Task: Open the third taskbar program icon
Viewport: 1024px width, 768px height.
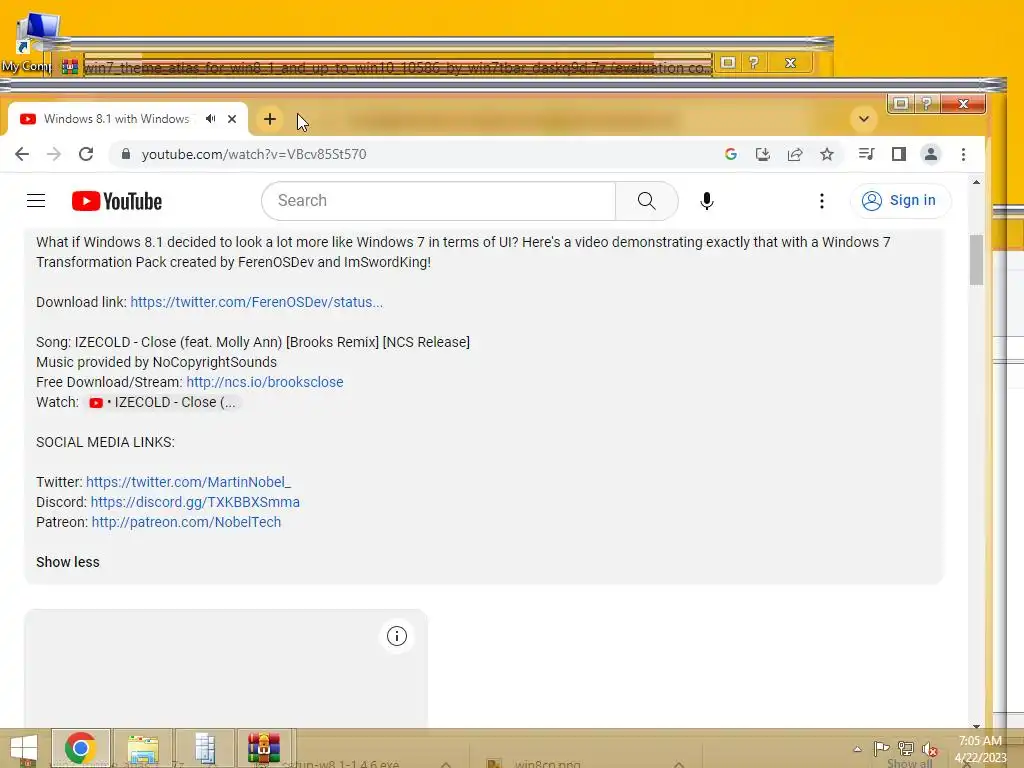Action: (x=205, y=748)
